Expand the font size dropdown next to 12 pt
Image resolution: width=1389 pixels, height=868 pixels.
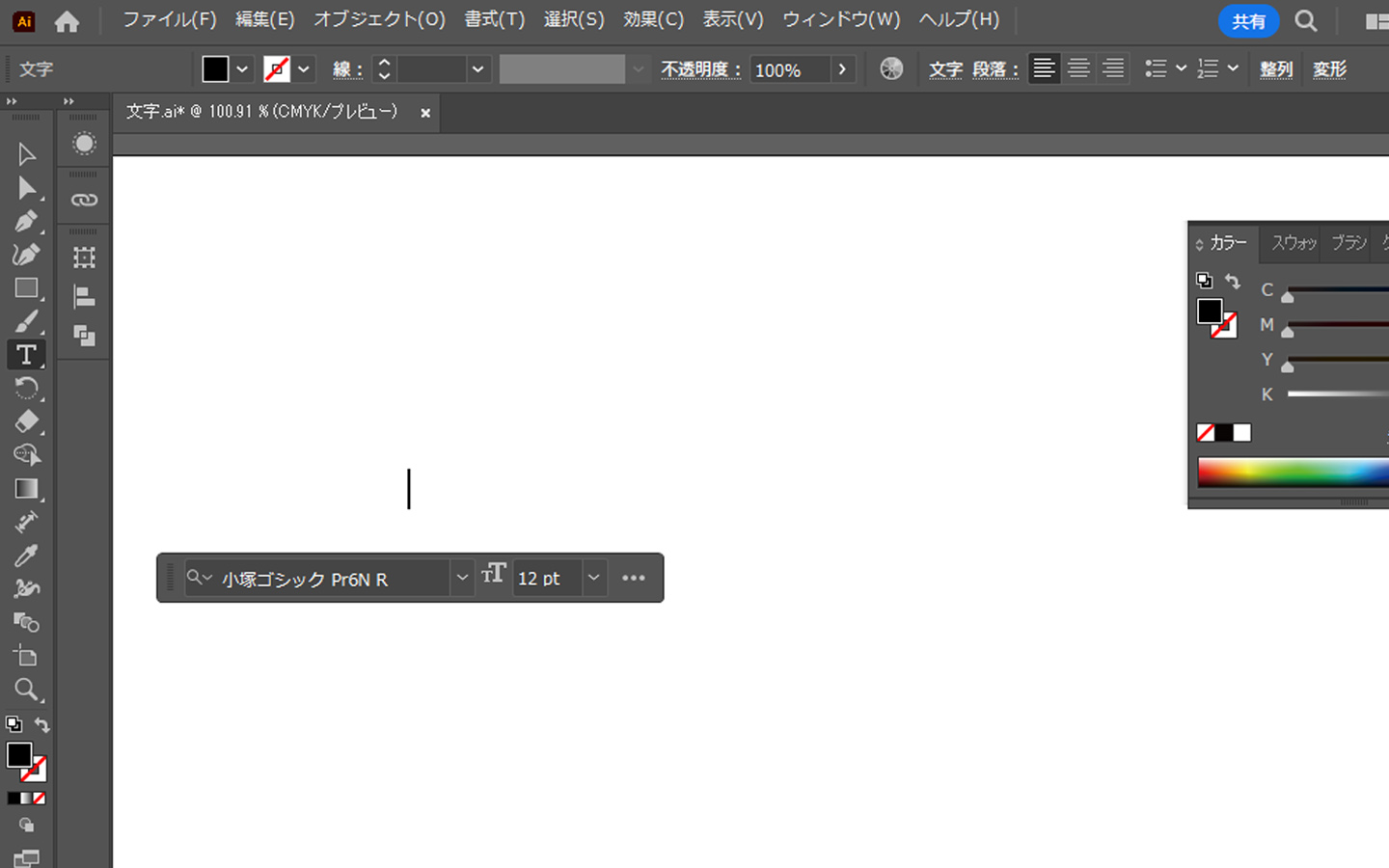(594, 578)
